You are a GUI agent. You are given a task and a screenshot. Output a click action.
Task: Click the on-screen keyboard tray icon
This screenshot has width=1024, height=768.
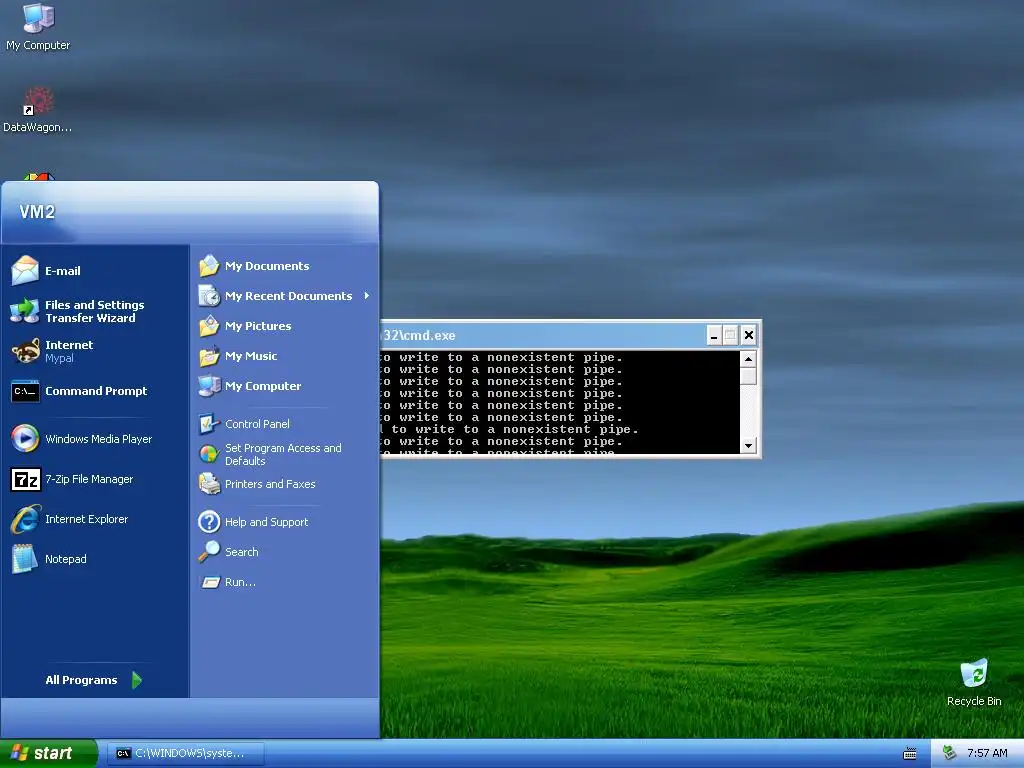click(910, 754)
